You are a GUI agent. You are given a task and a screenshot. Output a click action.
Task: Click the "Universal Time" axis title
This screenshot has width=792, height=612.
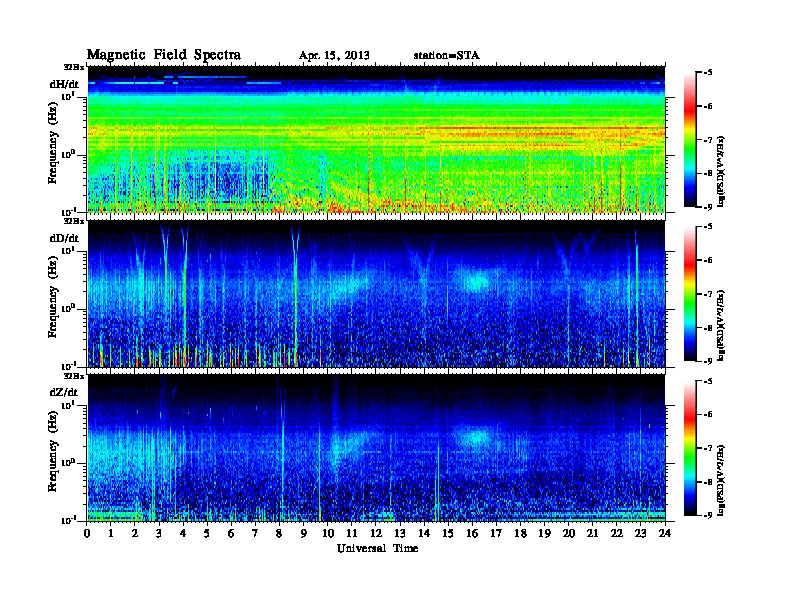point(377,548)
